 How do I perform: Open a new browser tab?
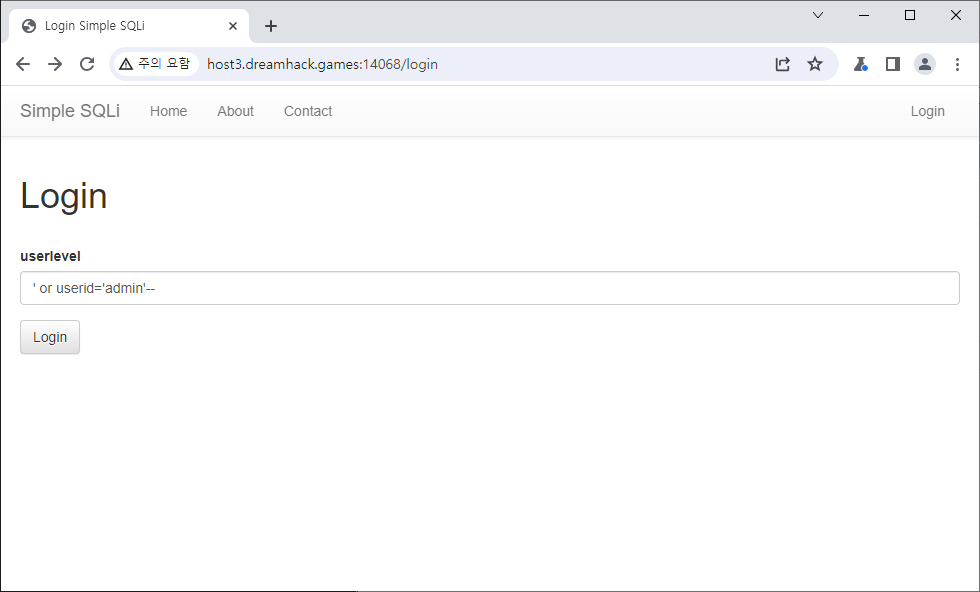click(x=271, y=26)
